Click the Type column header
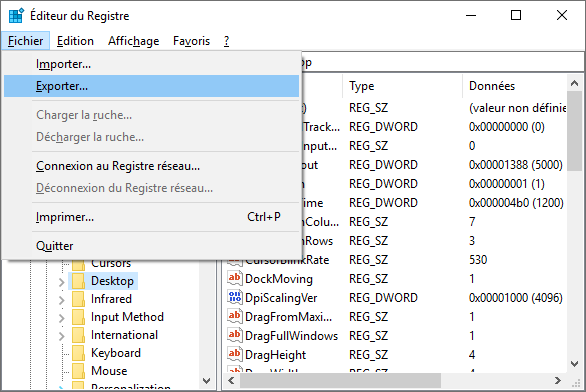Image resolution: width=586 pixels, height=392 pixels. point(402,86)
